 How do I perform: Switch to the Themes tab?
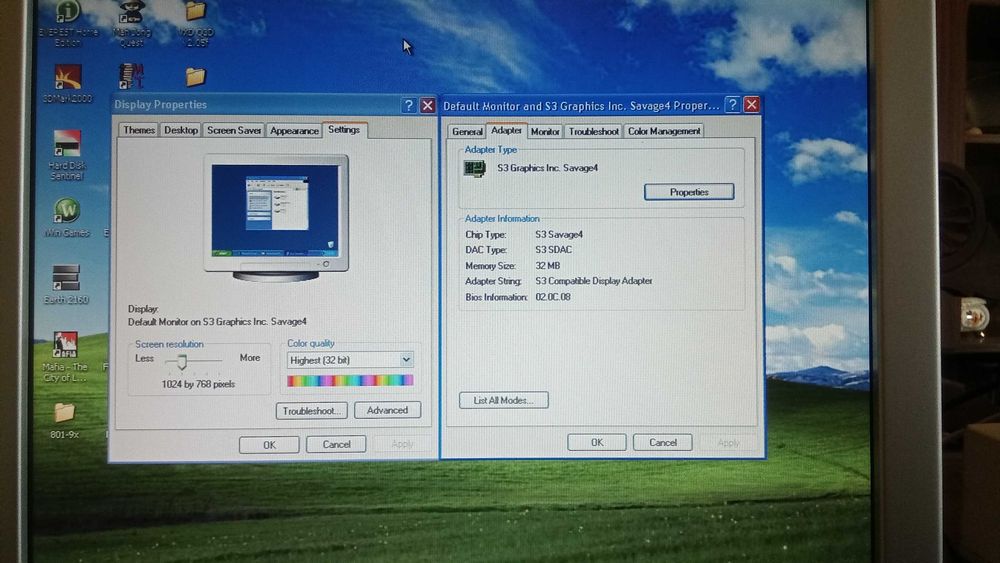[x=139, y=130]
